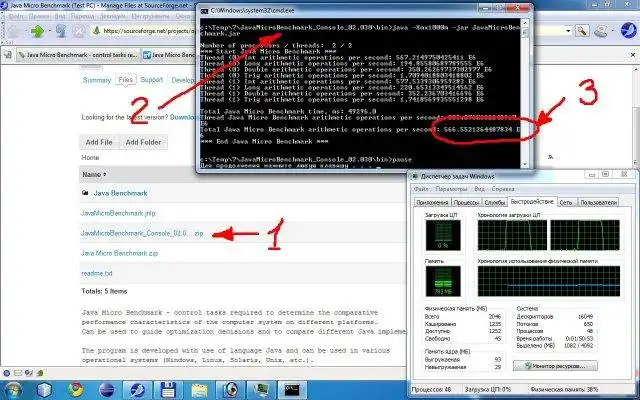This screenshot has width=640, height=400.
Task: Open SourceForge Support page tab
Action: coord(151,80)
